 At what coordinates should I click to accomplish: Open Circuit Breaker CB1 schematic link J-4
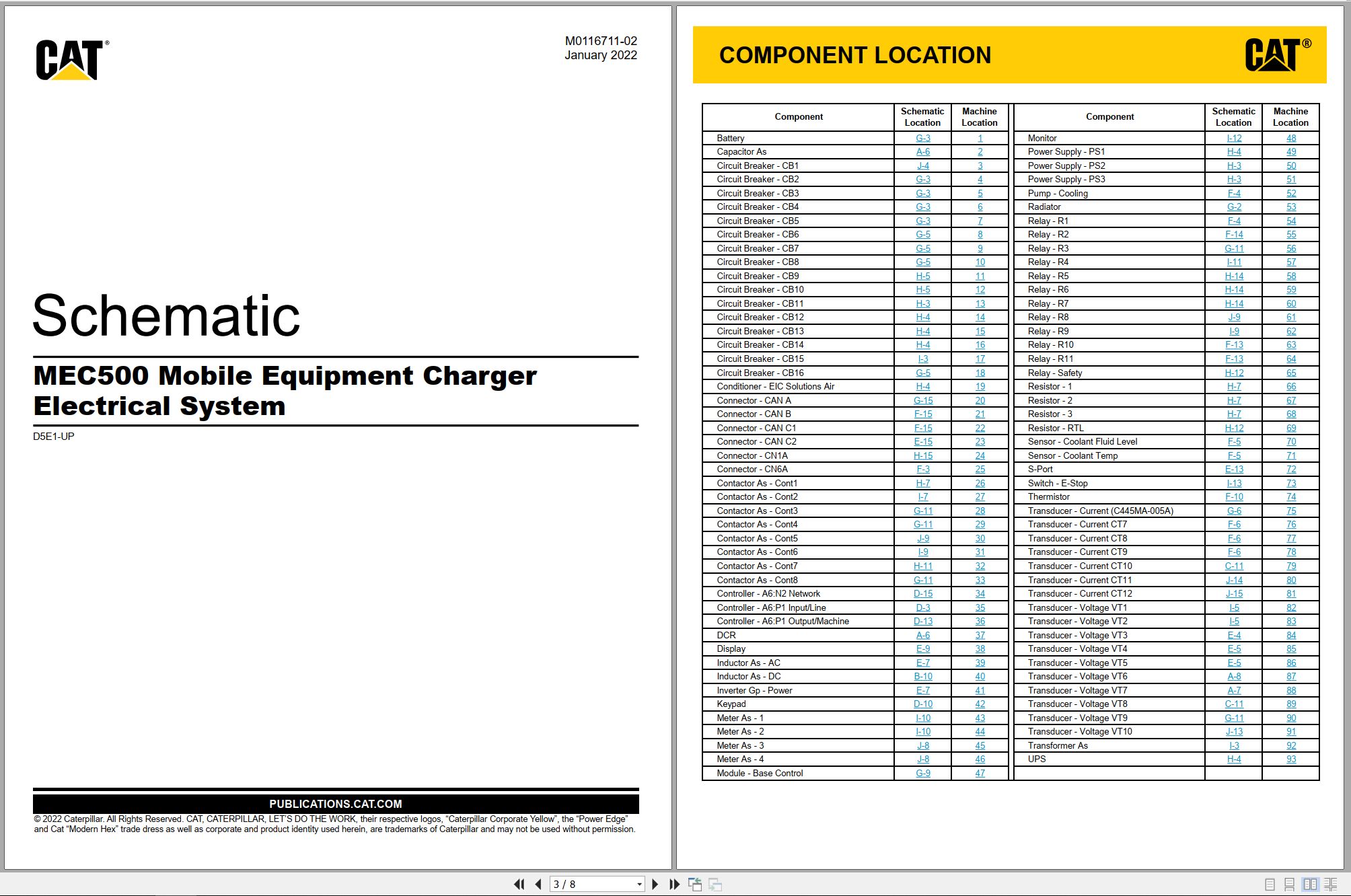[x=922, y=165]
